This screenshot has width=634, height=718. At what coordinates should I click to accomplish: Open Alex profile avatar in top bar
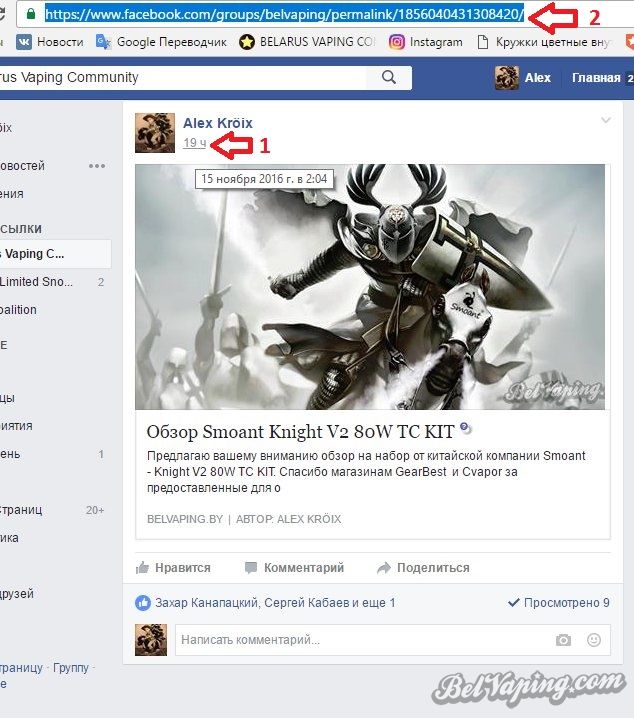point(507,78)
